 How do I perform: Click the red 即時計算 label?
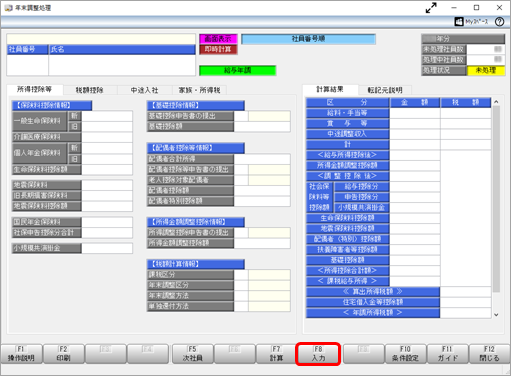[218, 49]
